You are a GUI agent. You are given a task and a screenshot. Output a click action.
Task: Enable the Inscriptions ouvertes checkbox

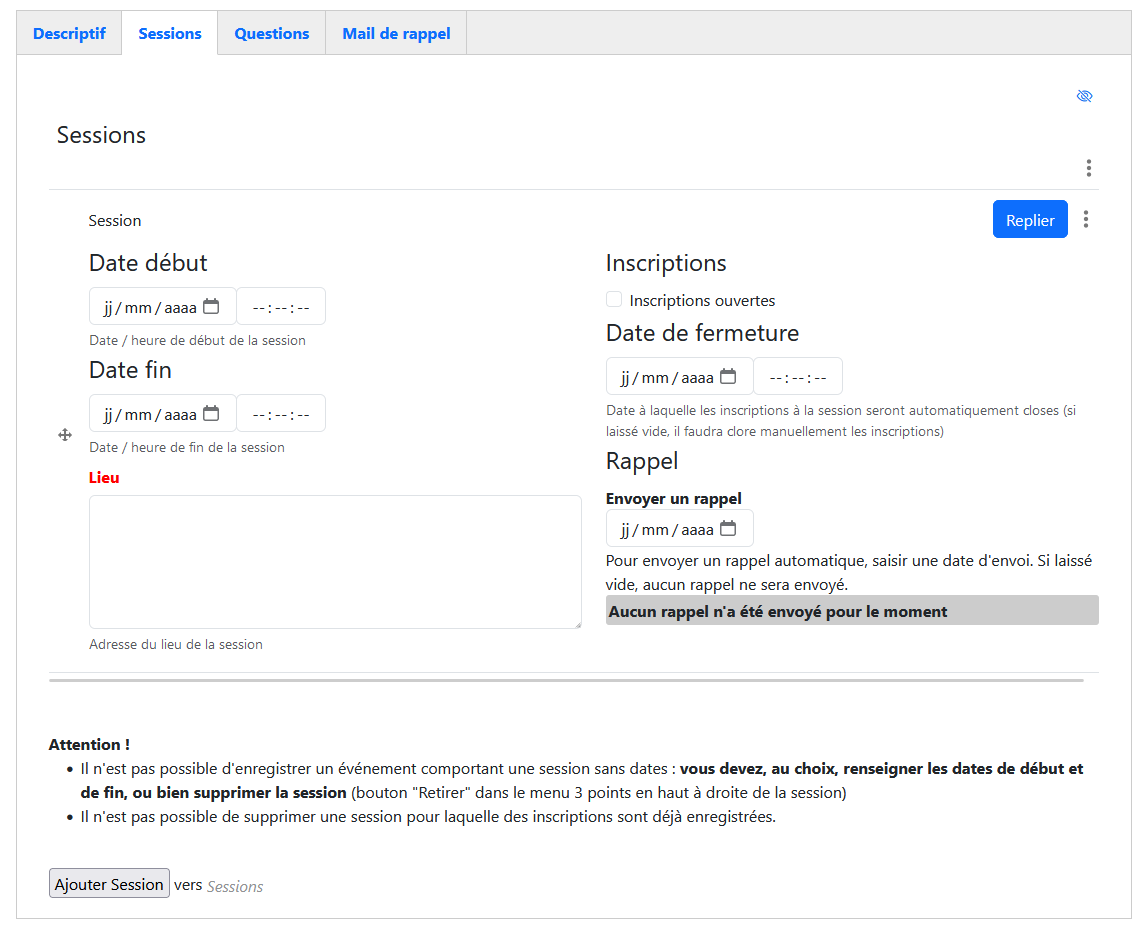point(614,300)
